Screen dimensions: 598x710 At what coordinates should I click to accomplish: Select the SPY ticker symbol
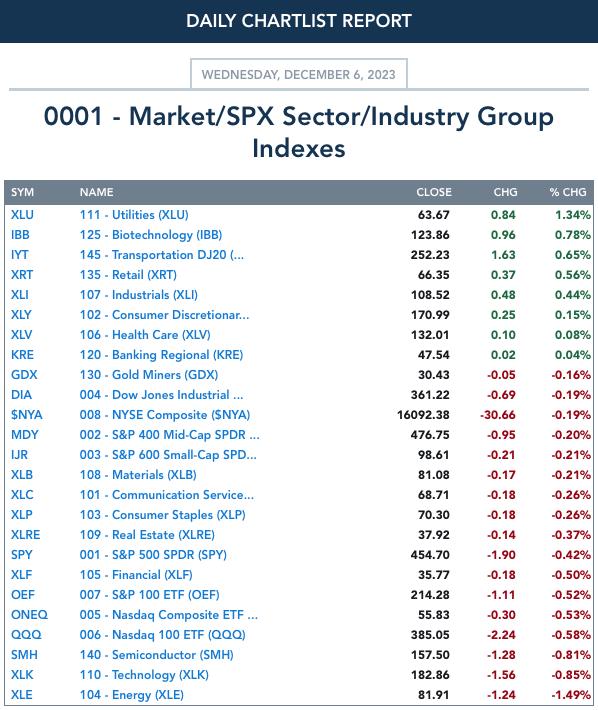click(22, 554)
